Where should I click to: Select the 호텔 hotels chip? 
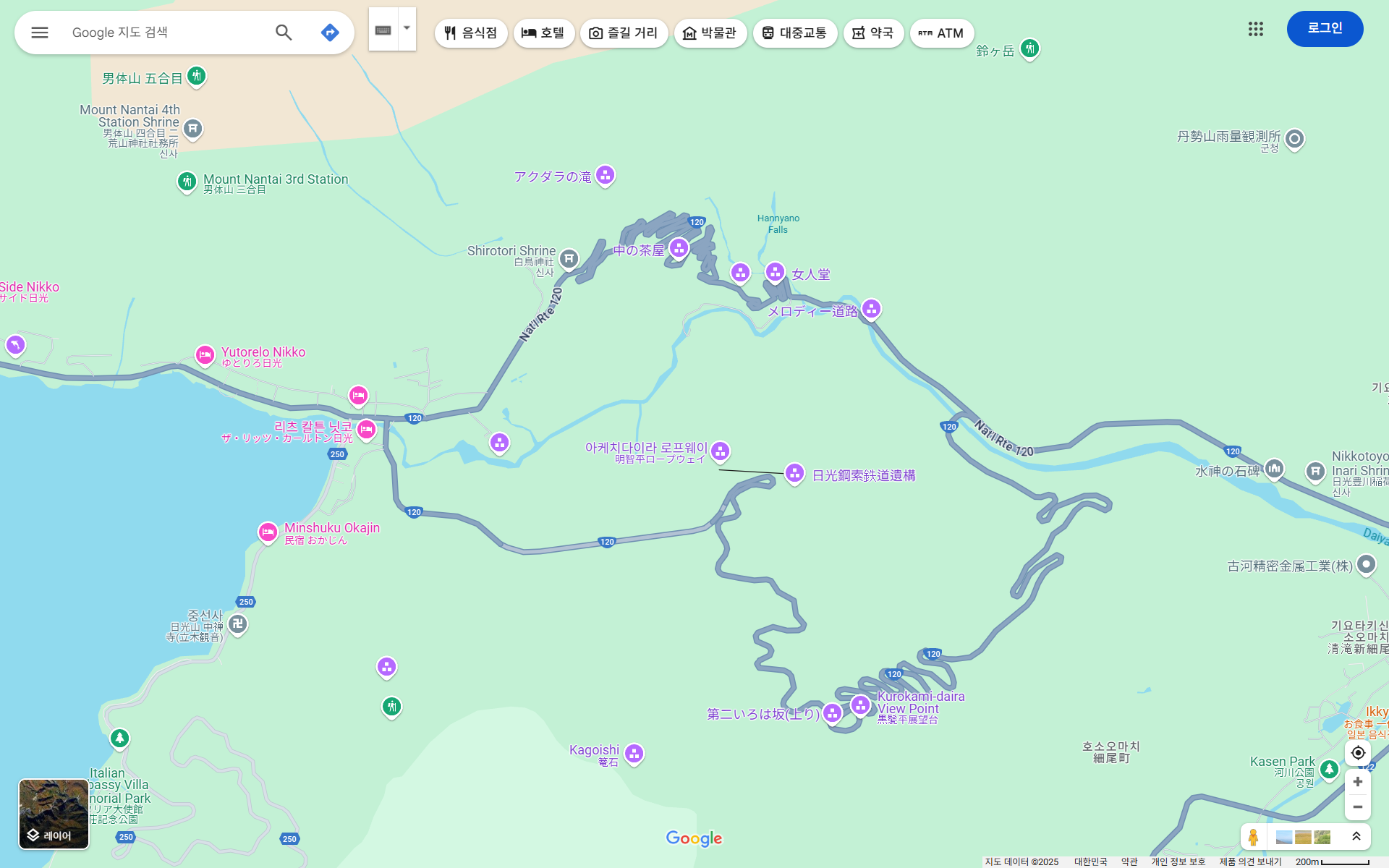point(544,33)
